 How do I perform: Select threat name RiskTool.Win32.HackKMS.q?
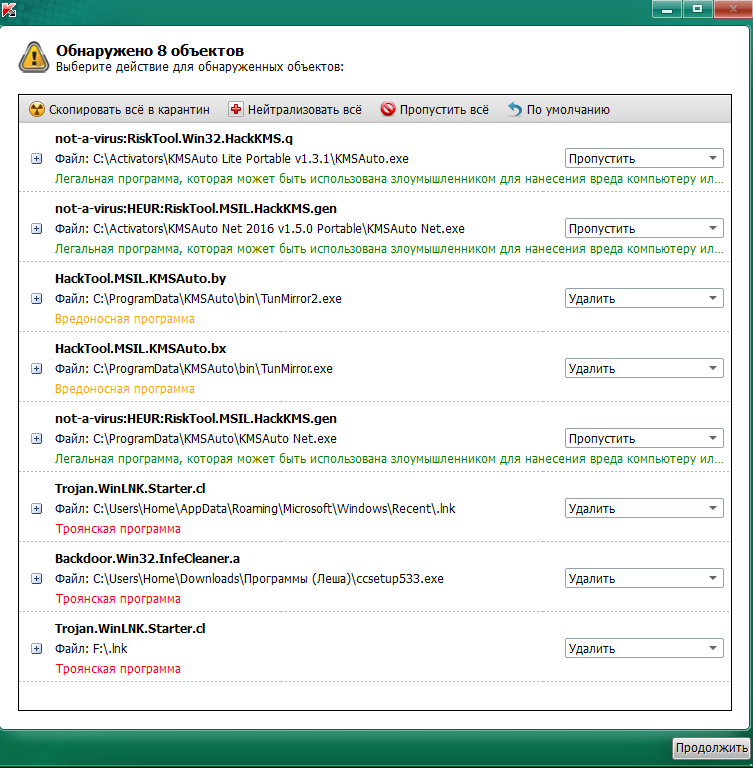173,139
